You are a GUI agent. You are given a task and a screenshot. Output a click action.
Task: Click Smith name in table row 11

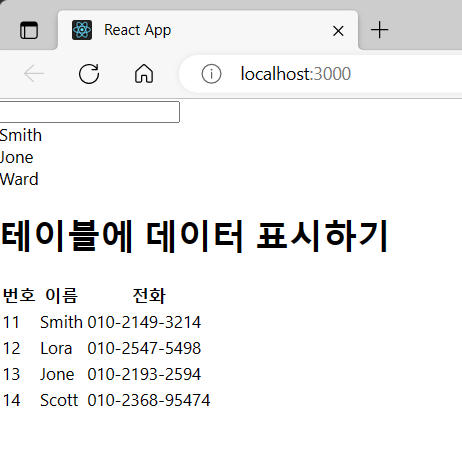coord(61,322)
